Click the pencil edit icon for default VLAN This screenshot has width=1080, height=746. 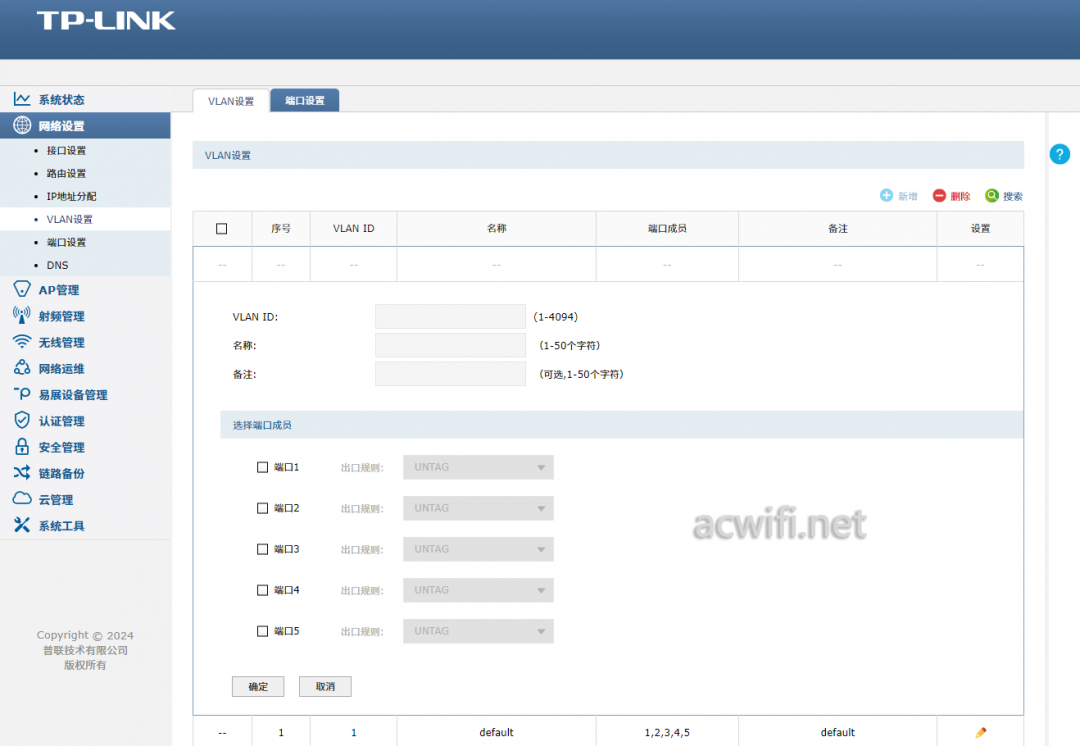981,732
